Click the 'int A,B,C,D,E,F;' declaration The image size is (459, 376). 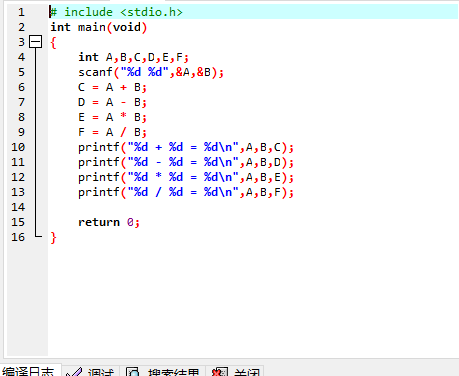coord(133,57)
